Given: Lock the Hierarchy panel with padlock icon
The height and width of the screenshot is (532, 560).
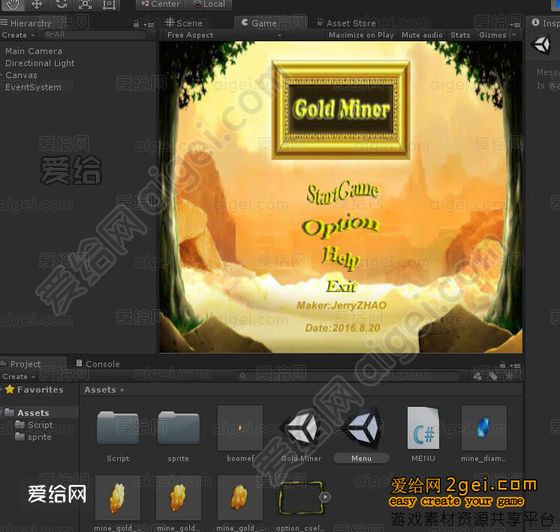Looking at the screenshot, I should tap(136, 24).
